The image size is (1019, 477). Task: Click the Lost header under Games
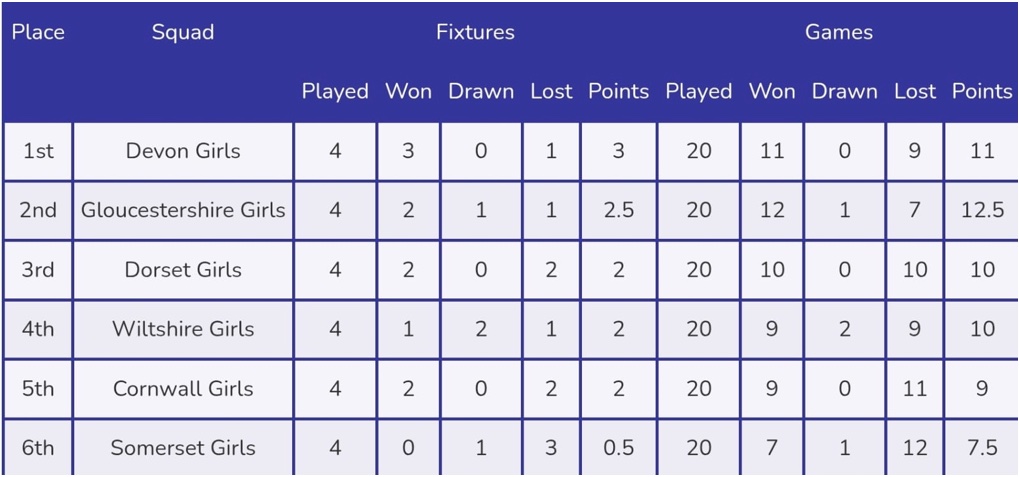click(914, 91)
